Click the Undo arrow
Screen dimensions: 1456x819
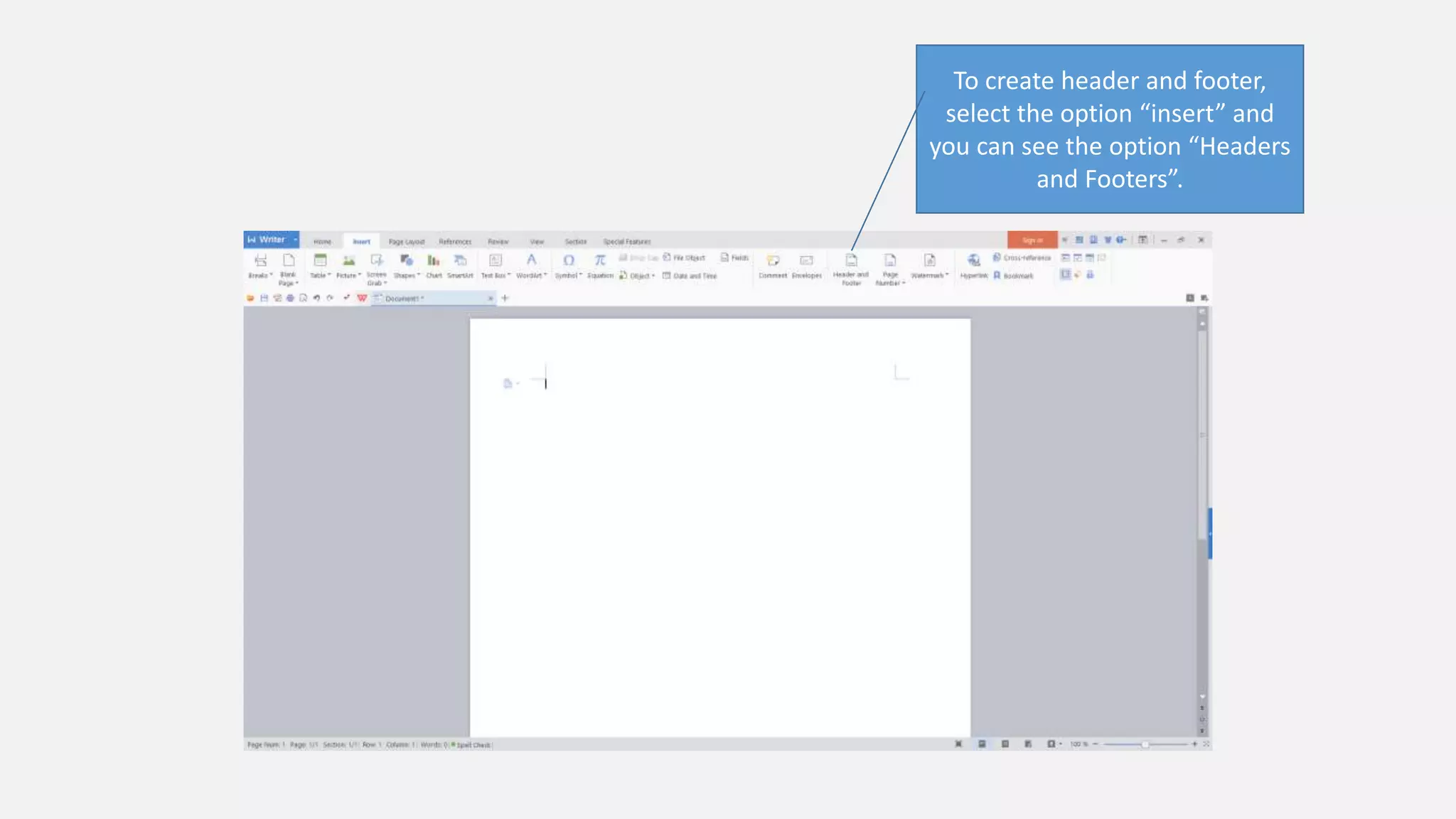(x=316, y=298)
